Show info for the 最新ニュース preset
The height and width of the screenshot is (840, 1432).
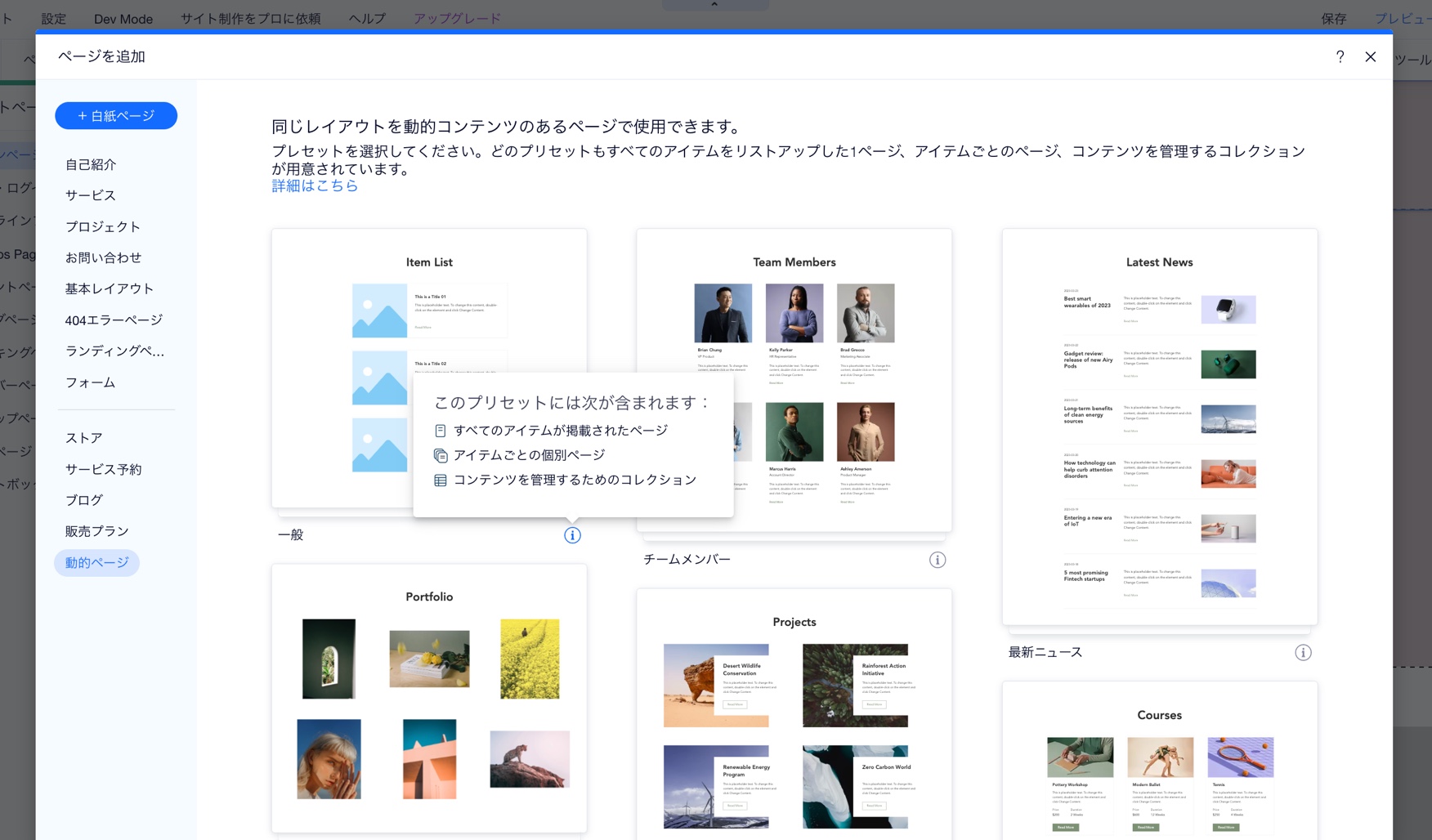pyautogui.click(x=1303, y=652)
